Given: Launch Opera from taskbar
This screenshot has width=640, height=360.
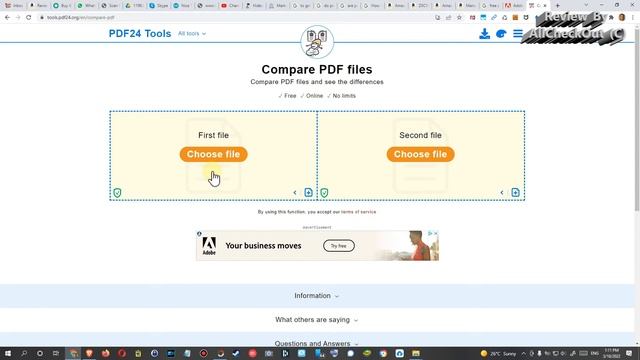Looking at the screenshot, I should point(122,353).
